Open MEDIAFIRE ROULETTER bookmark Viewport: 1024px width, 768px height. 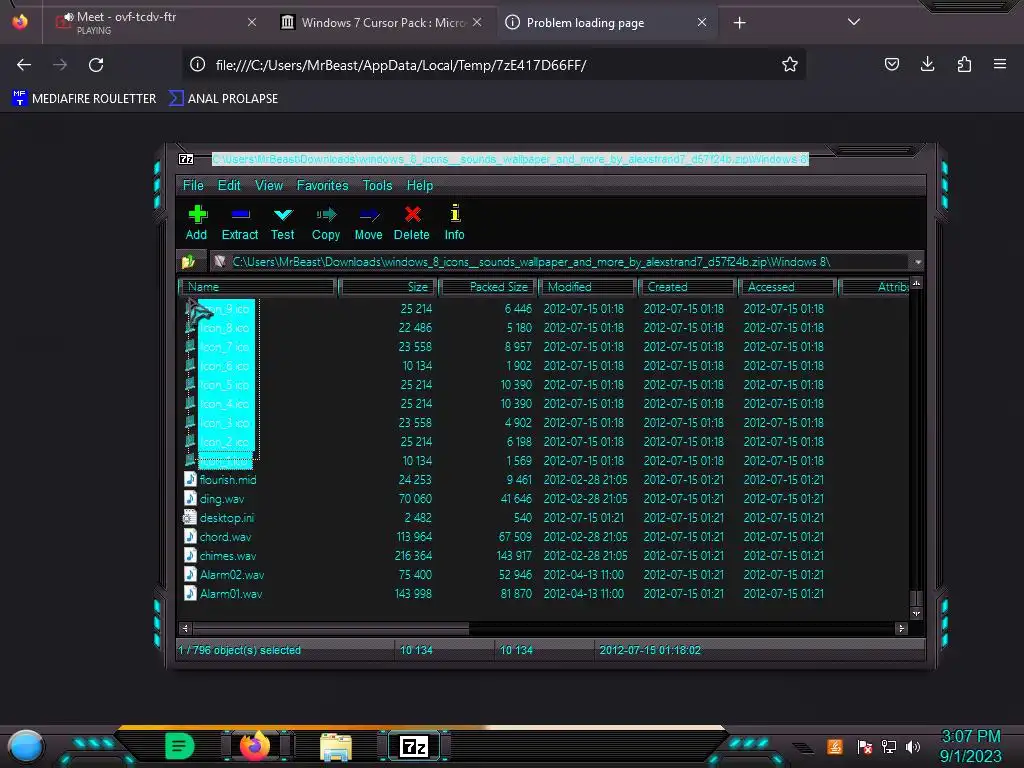pos(84,99)
